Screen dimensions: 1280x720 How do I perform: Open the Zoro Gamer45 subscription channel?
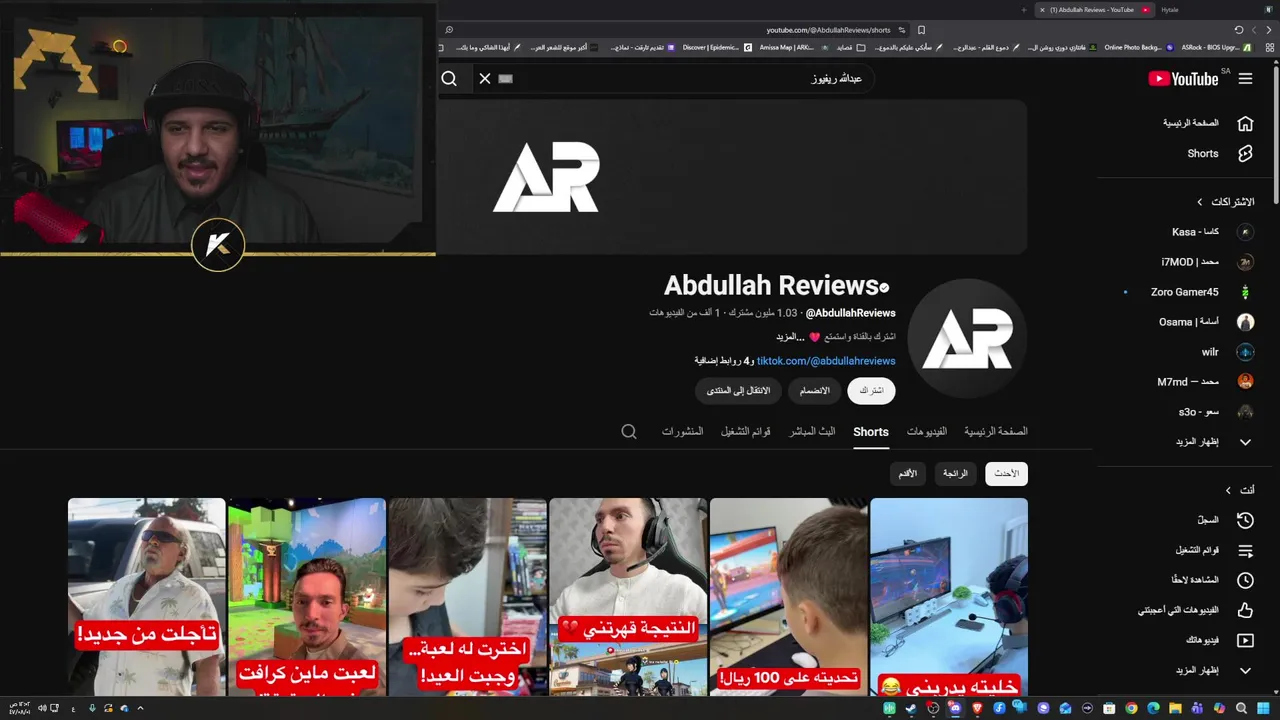point(1202,292)
